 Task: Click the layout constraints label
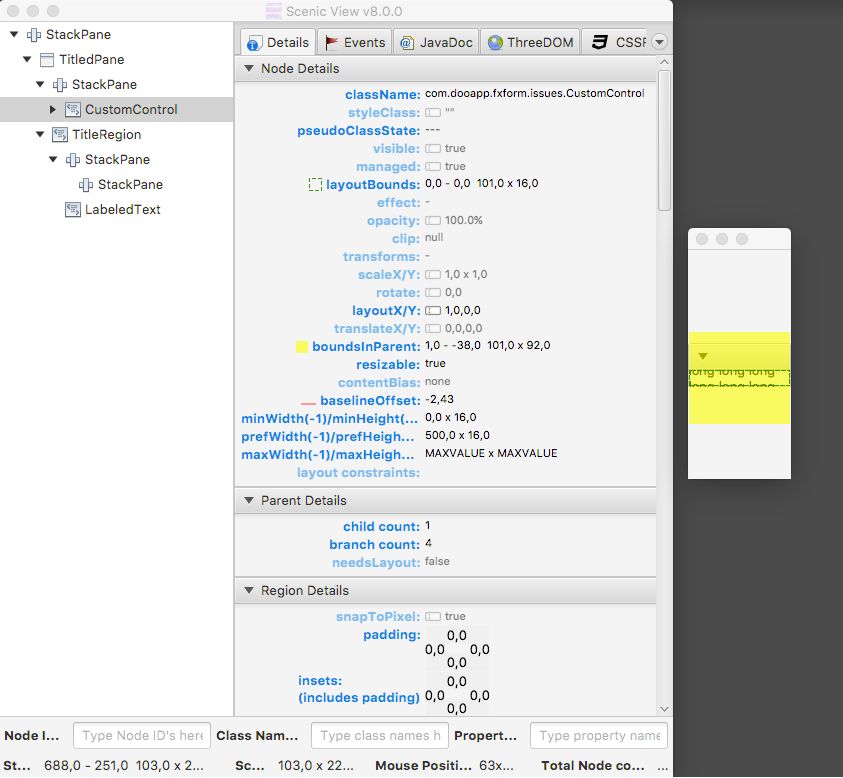pyautogui.click(x=358, y=473)
